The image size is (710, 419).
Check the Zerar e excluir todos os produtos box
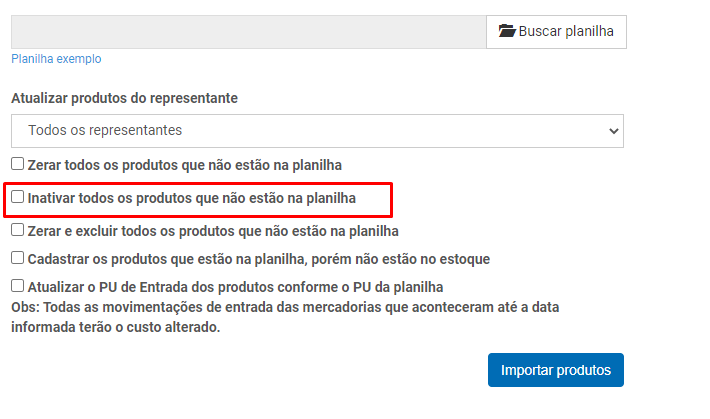[x=18, y=230]
